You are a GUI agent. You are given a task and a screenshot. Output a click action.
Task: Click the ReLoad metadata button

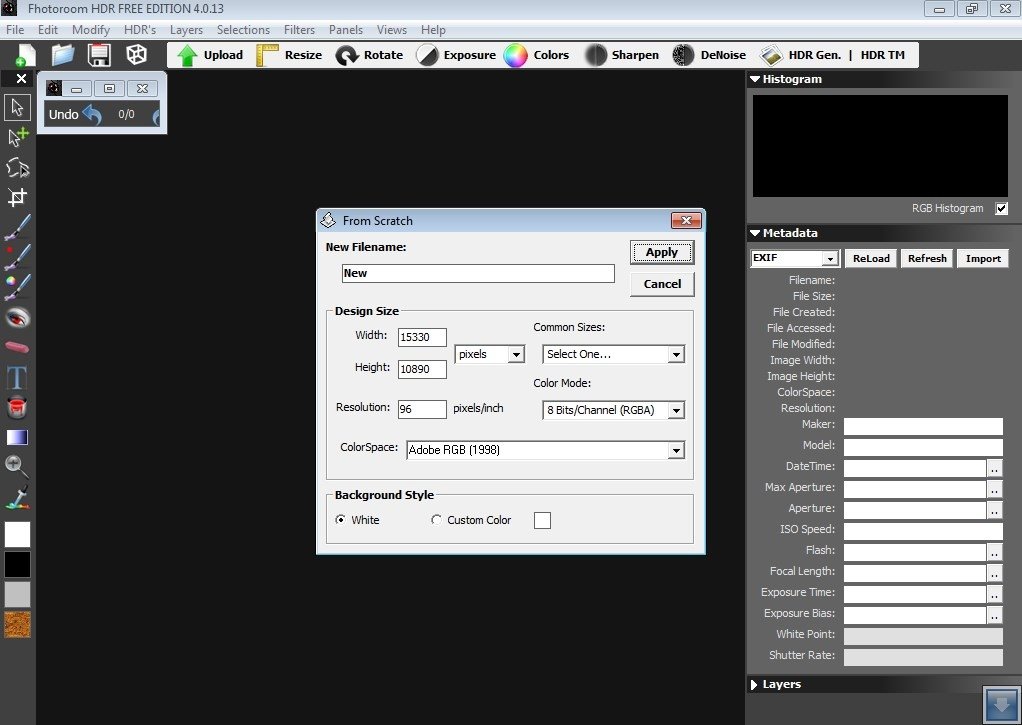coord(871,258)
